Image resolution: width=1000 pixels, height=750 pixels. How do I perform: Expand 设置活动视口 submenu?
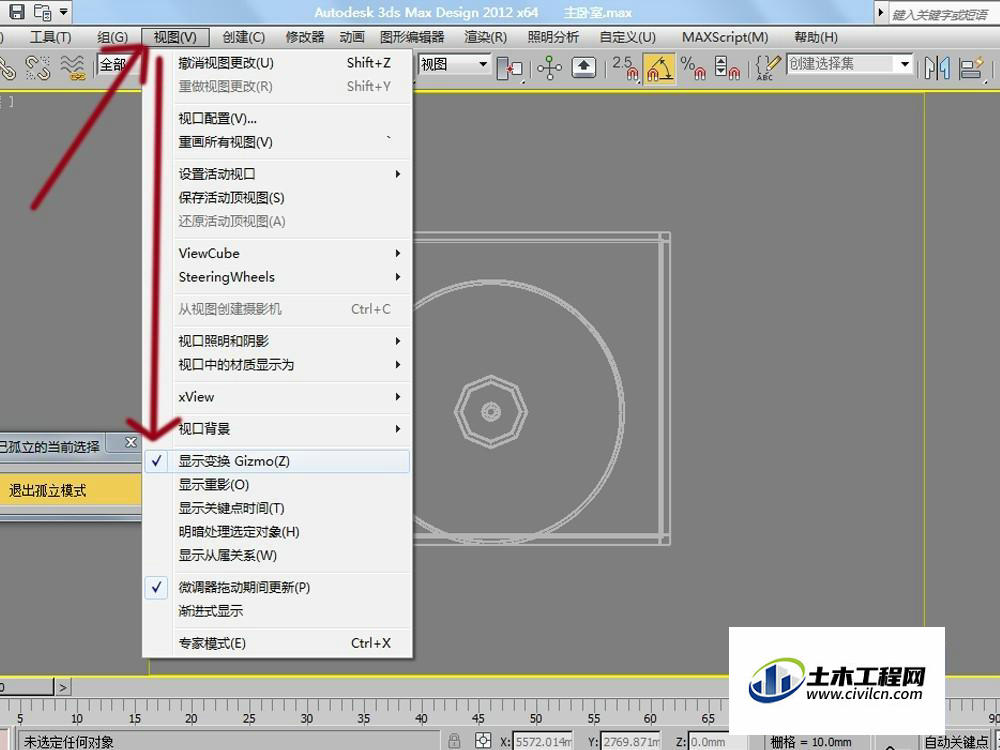point(277,174)
